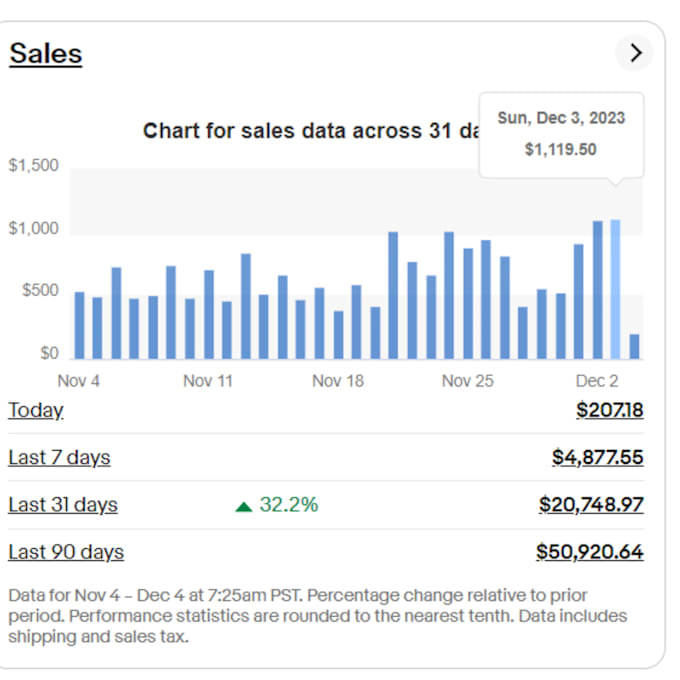Viewport: 680px width, 680px height.
Task: Open the Today sales link
Action: point(36,410)
